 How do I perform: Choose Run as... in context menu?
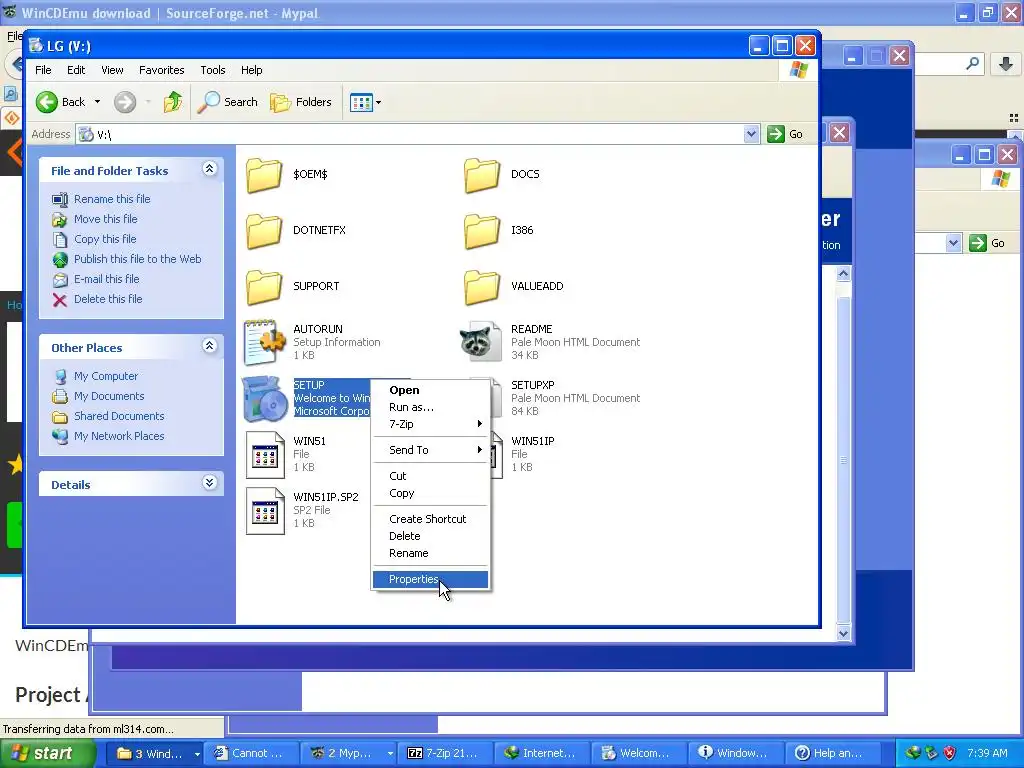coord(430,407)
